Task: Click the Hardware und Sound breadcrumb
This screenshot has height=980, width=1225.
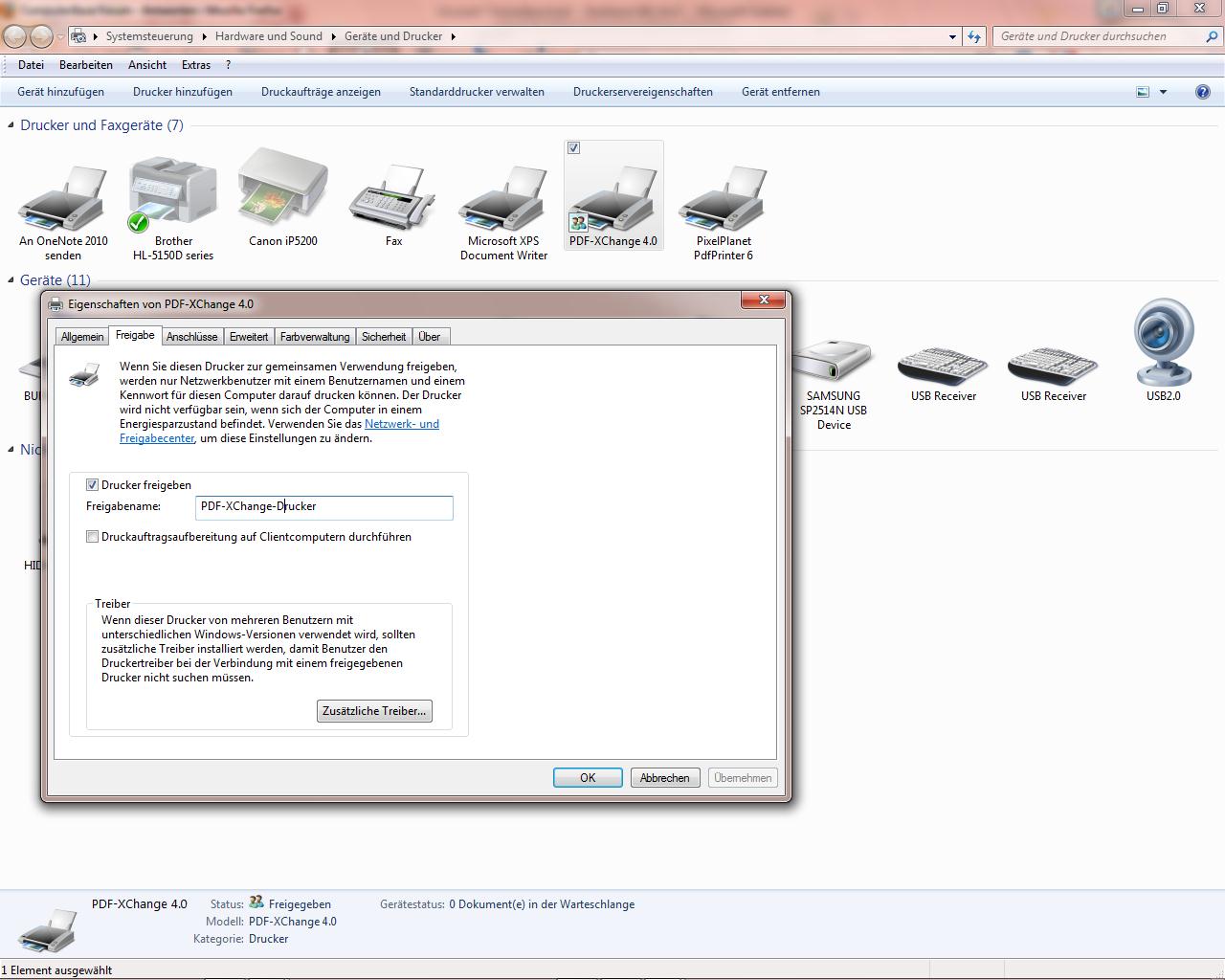Action: click(x=269, y=36)
